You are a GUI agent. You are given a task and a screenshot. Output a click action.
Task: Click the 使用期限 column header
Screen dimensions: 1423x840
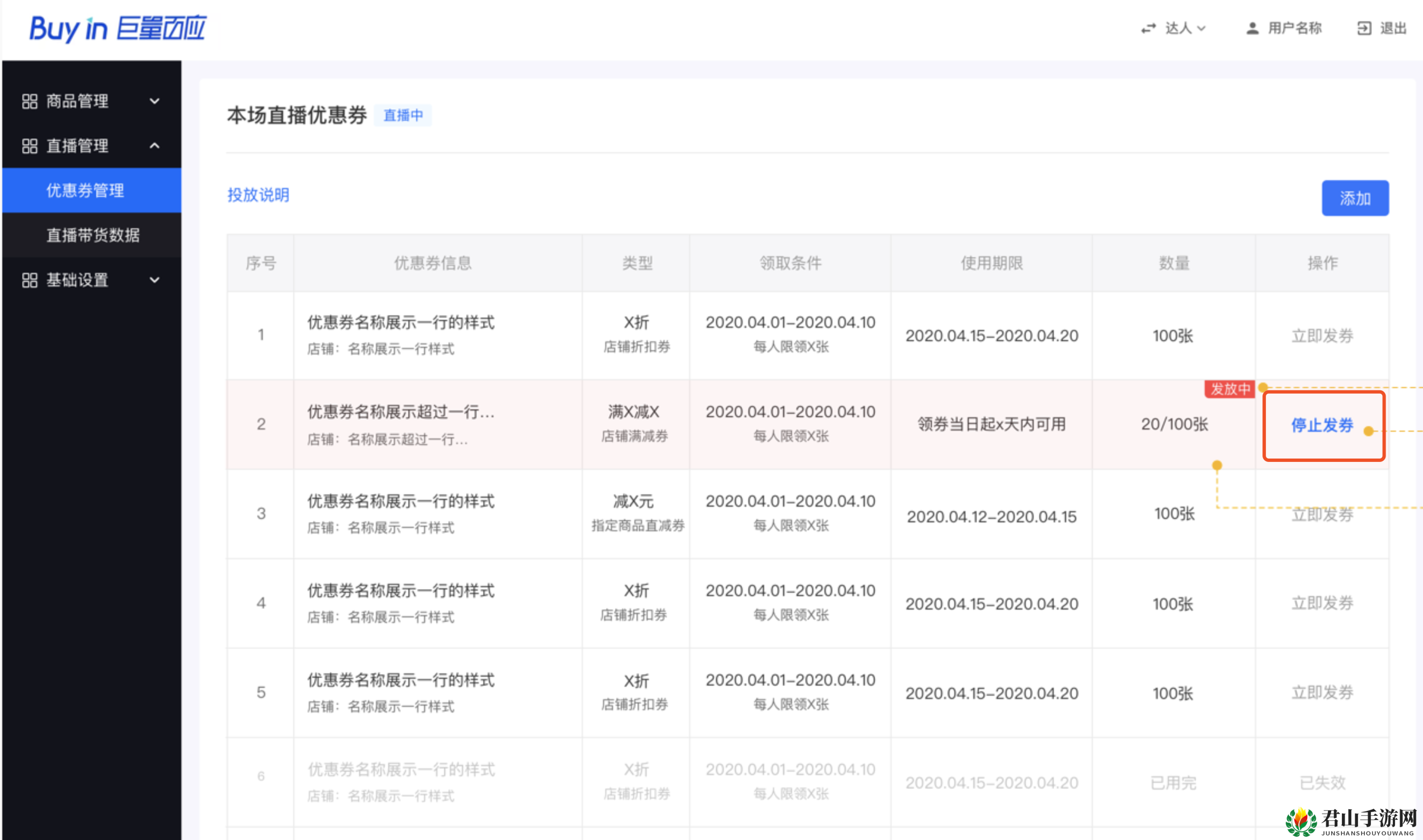992,263
